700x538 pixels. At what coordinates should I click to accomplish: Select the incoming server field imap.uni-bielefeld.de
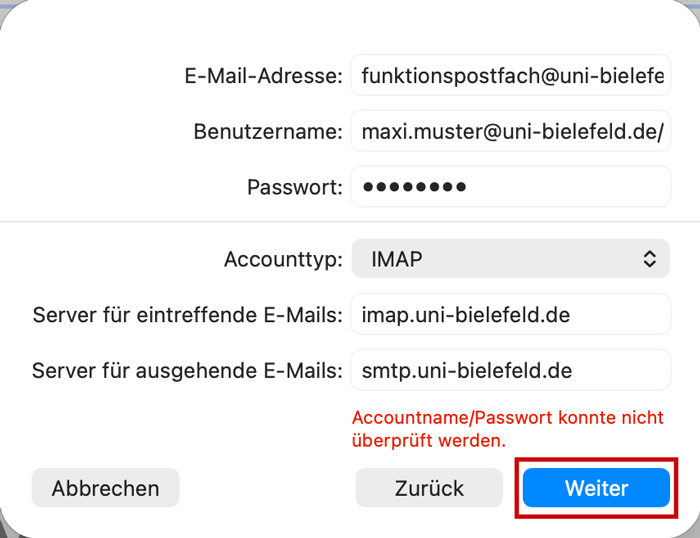pyautogui.click(x=510, y=315)
